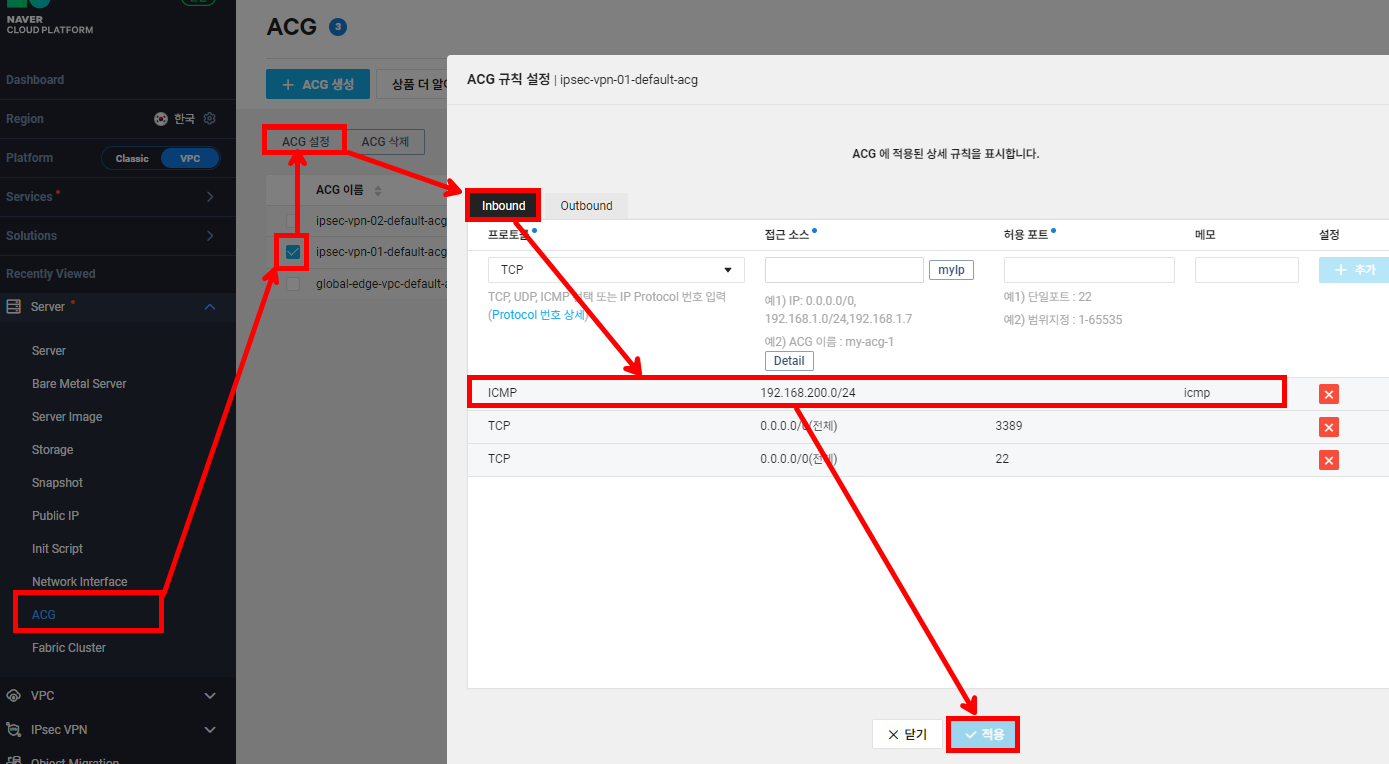Viewport: 1389px width, 764px height.
Task: Go to Fabric Cluster submenu item
Action: [x=69, y=648]
